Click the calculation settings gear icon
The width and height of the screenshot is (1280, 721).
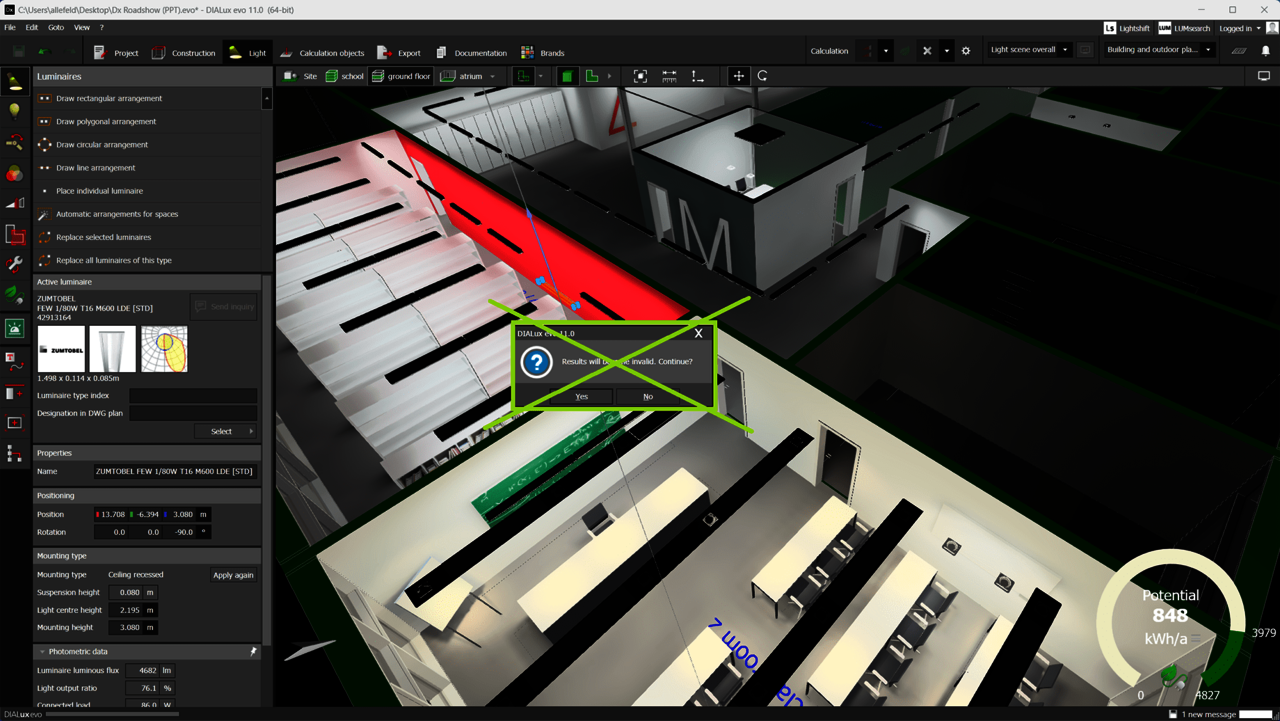965,51
